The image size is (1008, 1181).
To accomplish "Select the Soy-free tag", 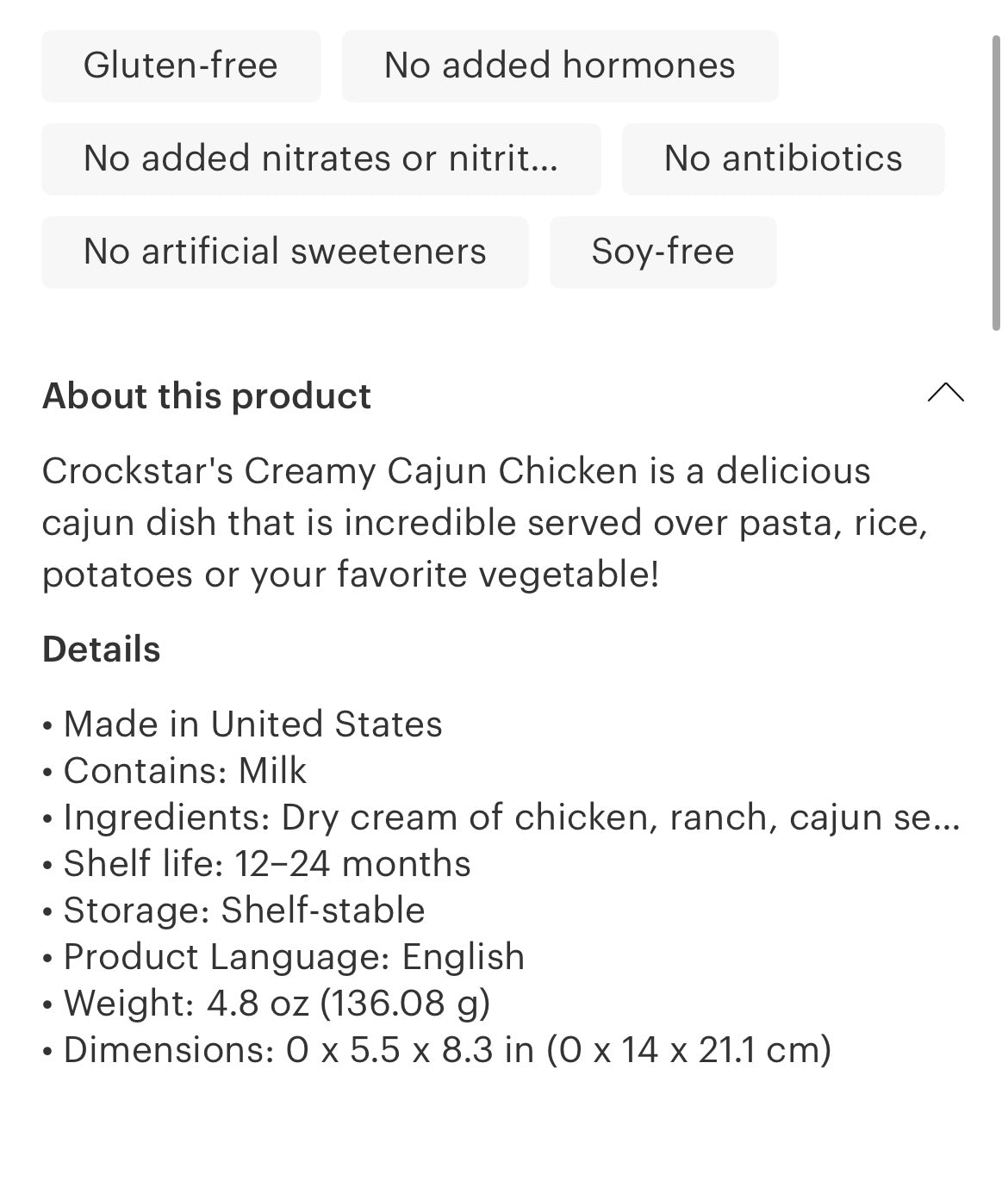I will click(x=663, y=252).
